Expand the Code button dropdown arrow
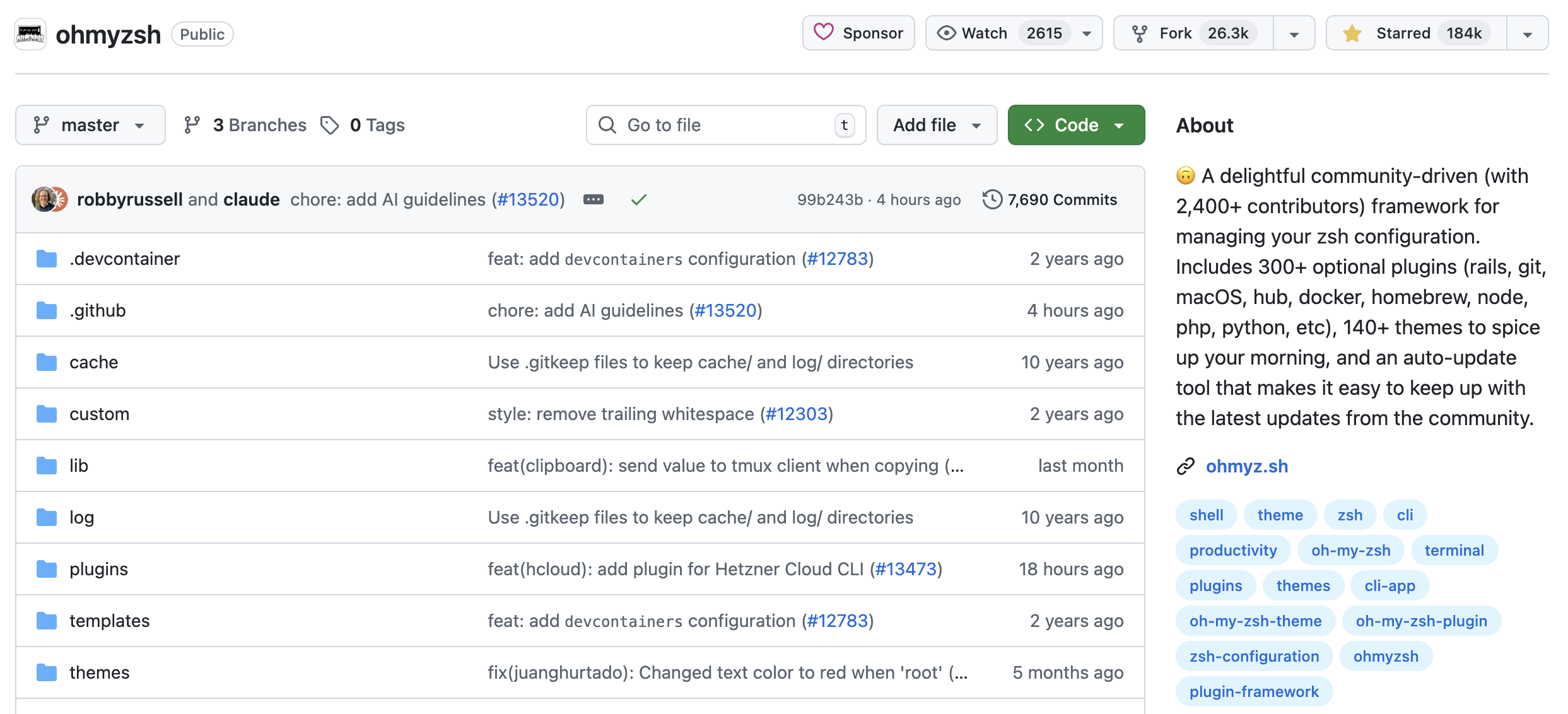The width and height of the screenshot is (1568, 714). point(1120,125)
